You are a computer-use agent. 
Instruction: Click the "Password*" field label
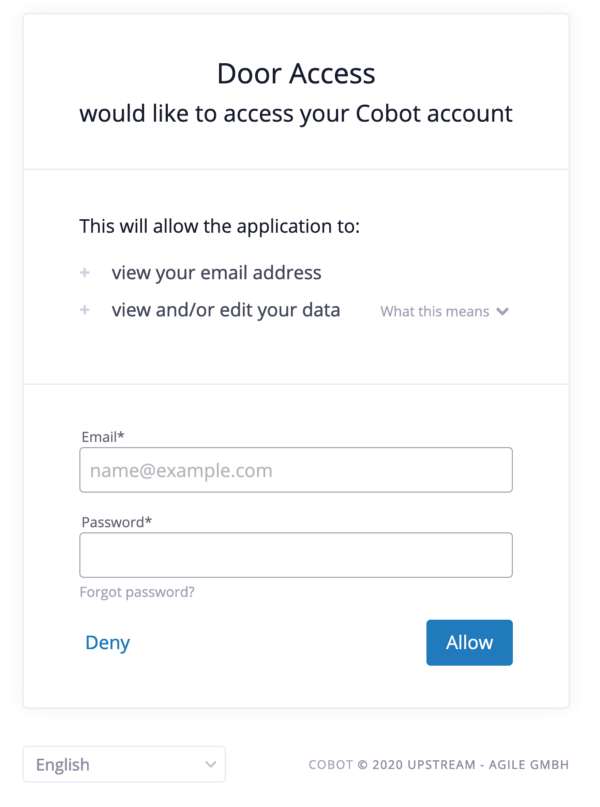(x=115, y=522)
